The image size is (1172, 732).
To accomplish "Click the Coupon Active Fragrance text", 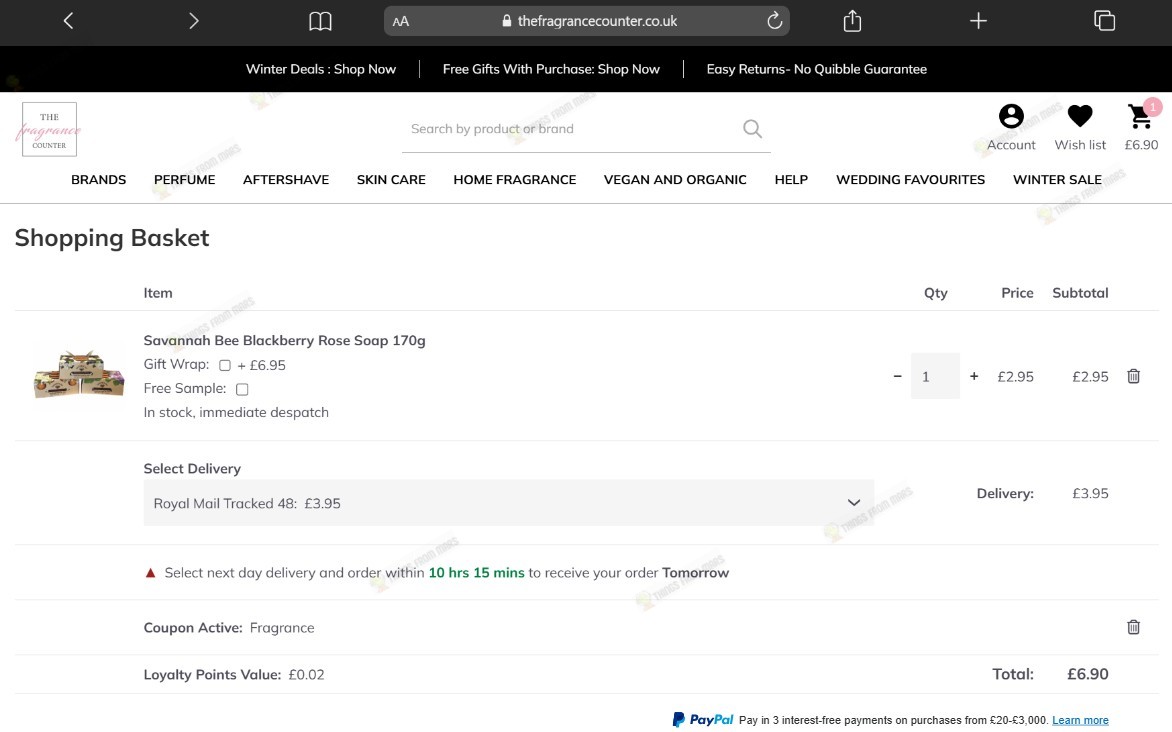I will click(229, 627).
